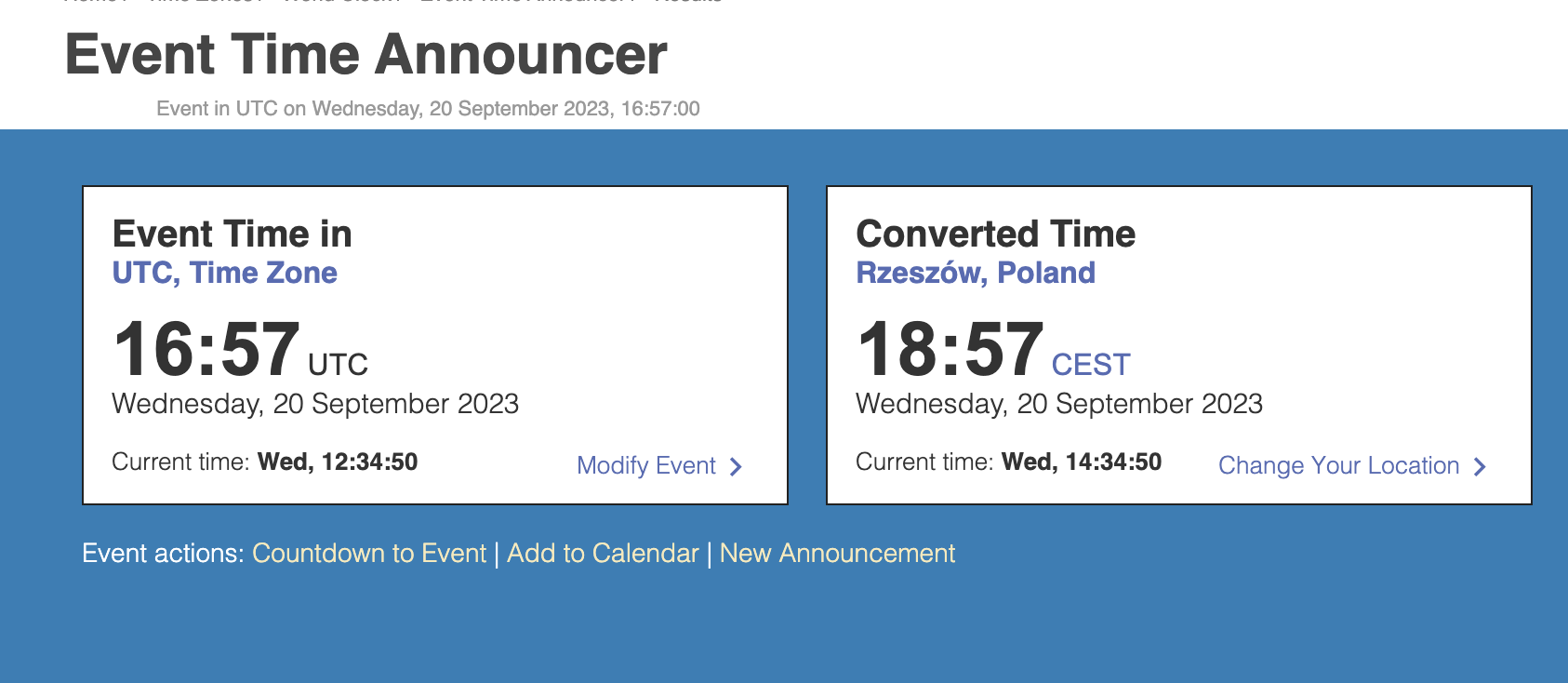Start a New Announcement
Viewport: 1568px width, 683px height.
click(x=837, y=553)
